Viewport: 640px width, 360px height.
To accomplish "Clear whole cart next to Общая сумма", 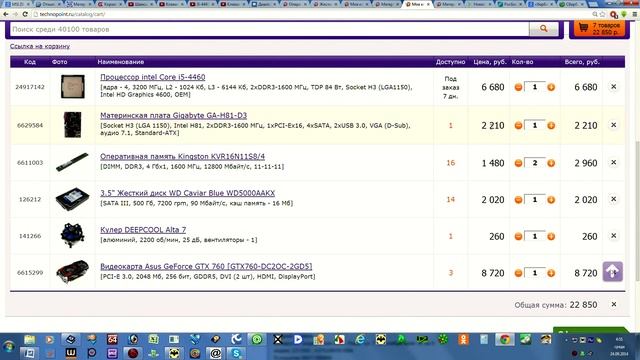I will (613, 304).
